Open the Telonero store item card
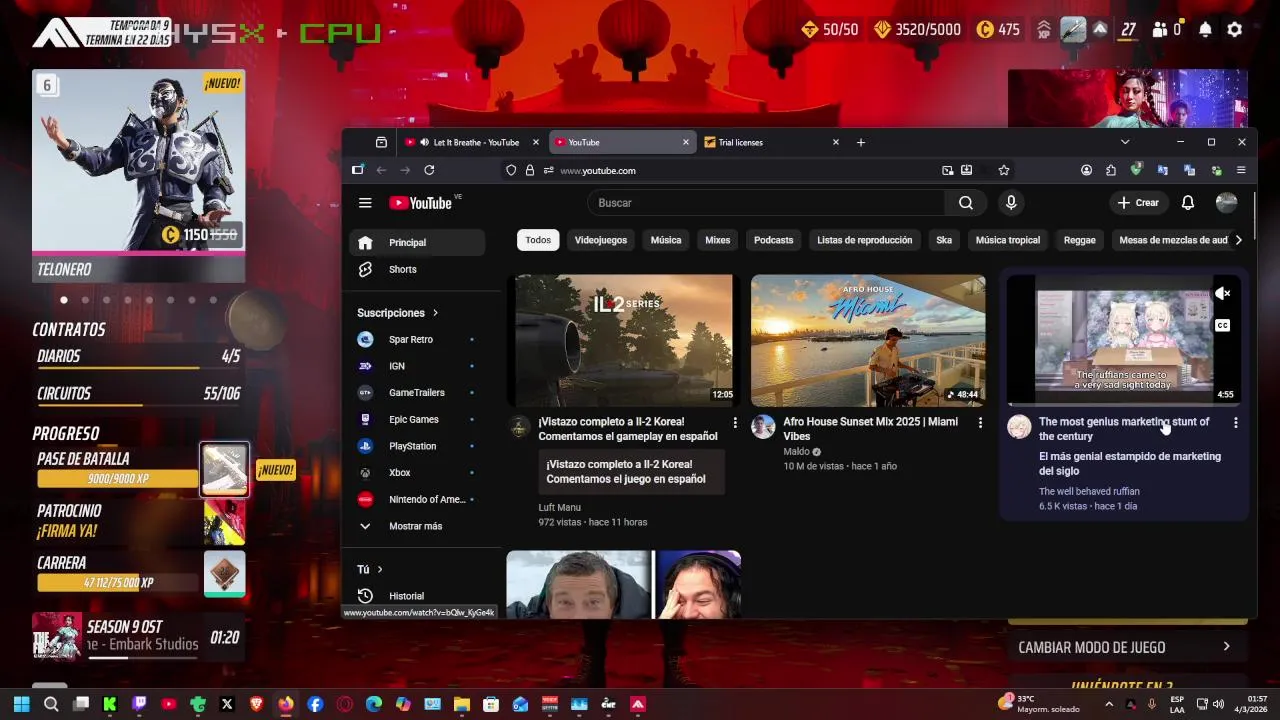Image resolution: width=1280 pixels, height=720 pixels. tap(138, 175)
